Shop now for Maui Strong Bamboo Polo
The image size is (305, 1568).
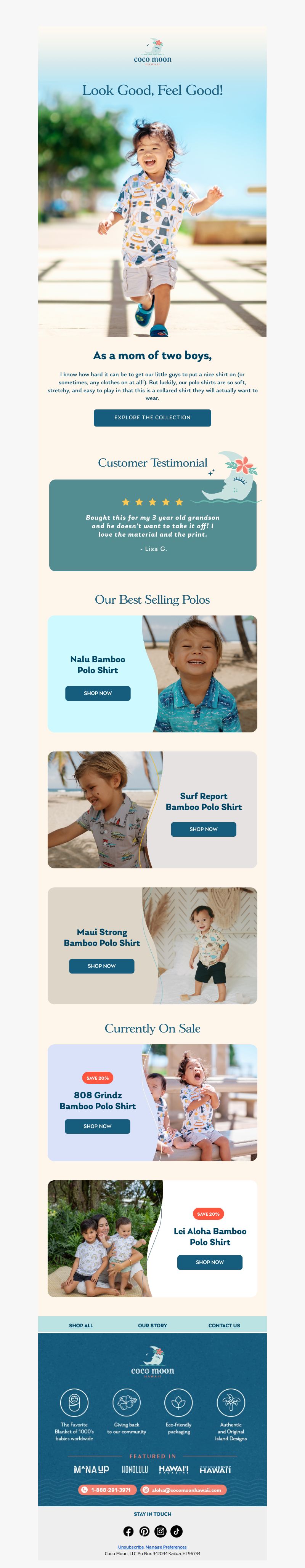[102, 966]
